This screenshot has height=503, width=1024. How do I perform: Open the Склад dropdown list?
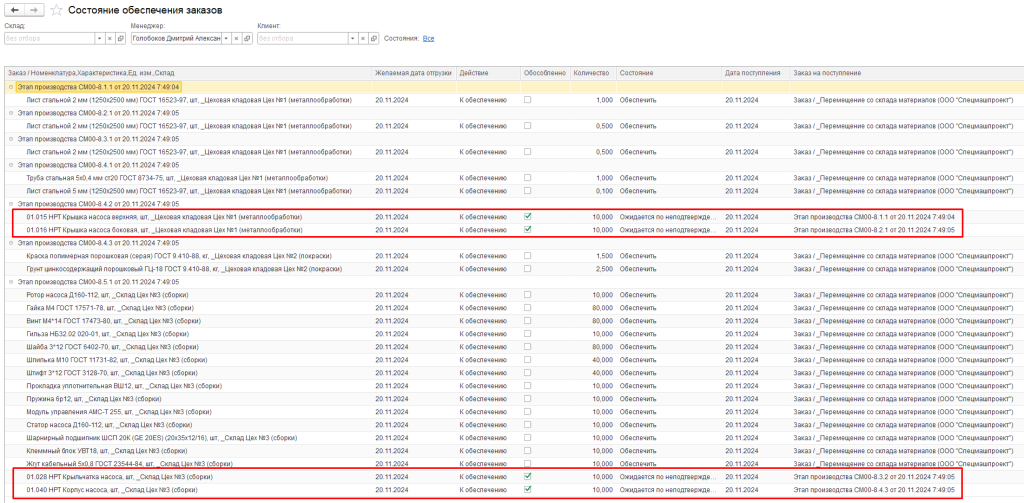(x=100, y=39)
